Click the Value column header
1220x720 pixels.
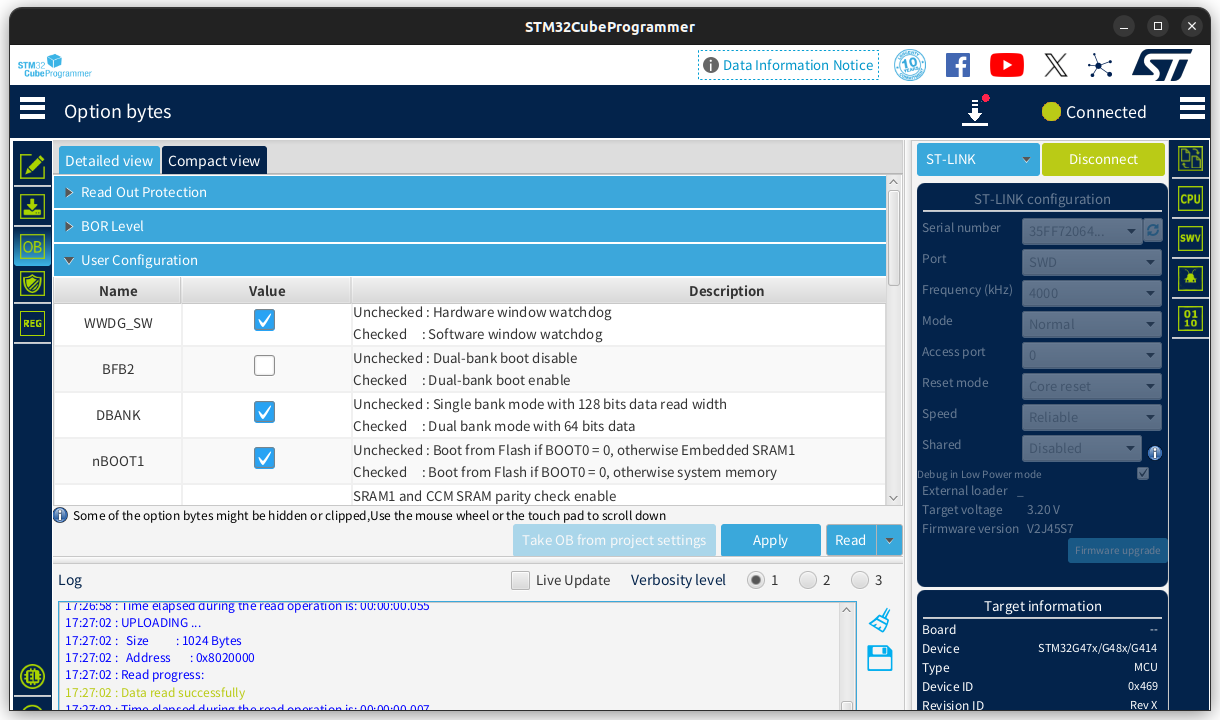coord(267,291)
